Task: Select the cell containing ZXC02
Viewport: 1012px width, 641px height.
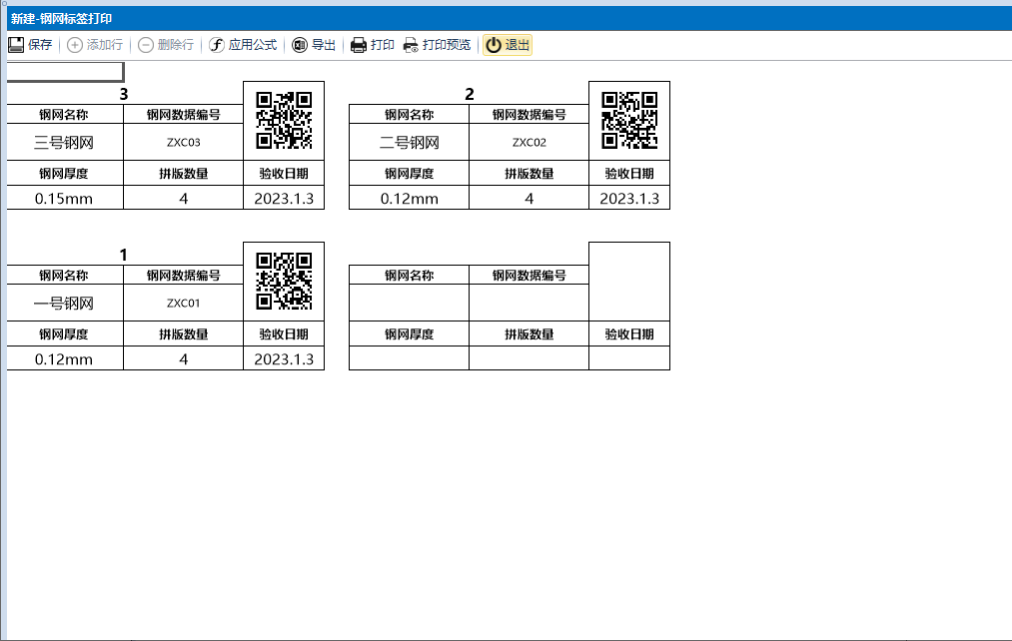Action: (x=529, y=142)
